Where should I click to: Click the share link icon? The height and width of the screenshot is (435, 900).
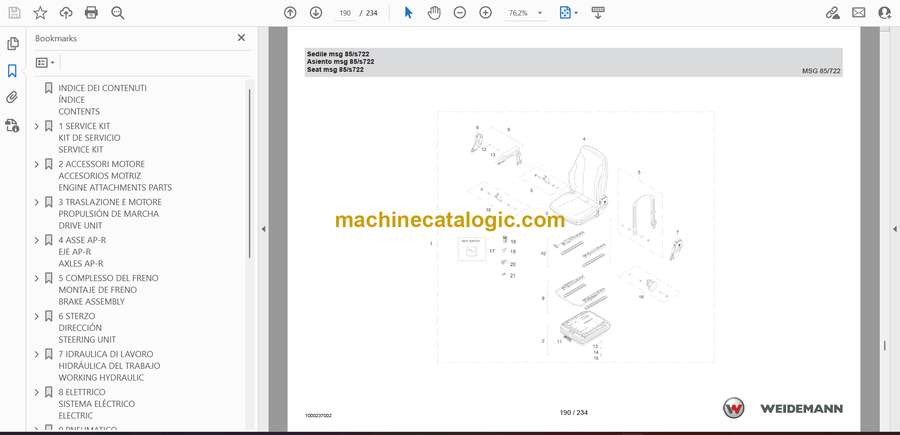(x=832, y=13)
